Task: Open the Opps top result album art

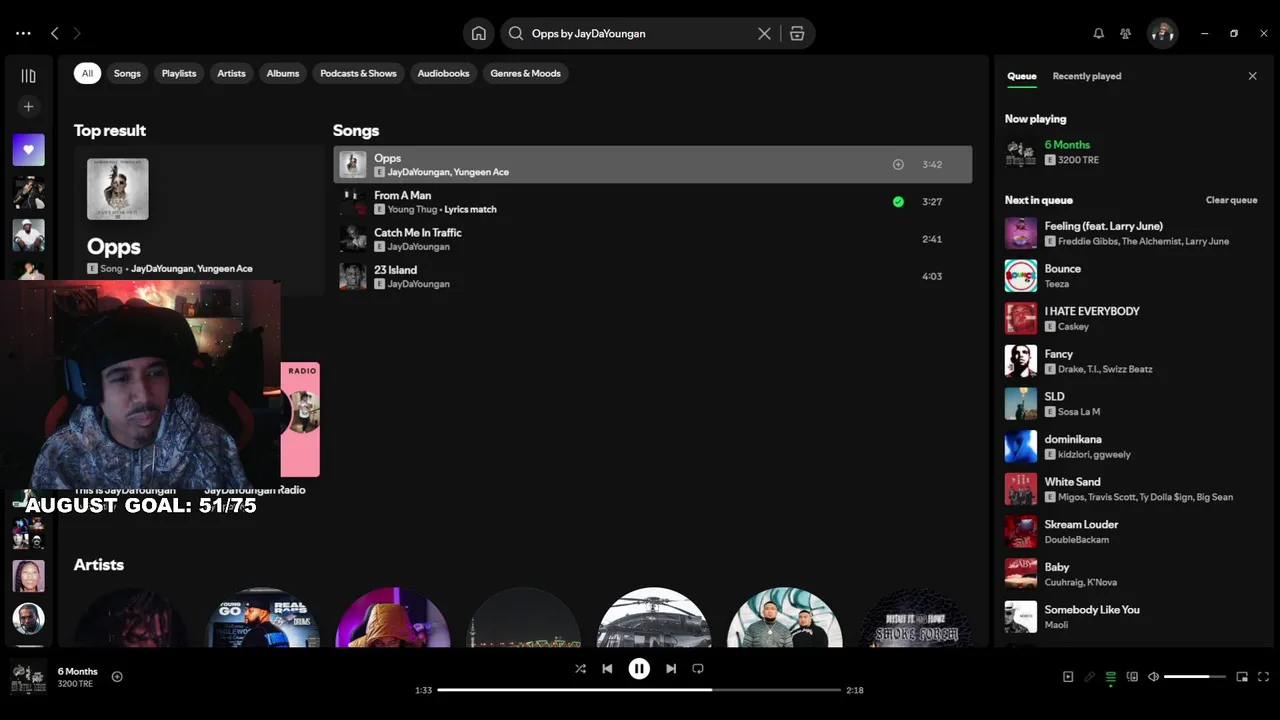Action: [118, 189]
